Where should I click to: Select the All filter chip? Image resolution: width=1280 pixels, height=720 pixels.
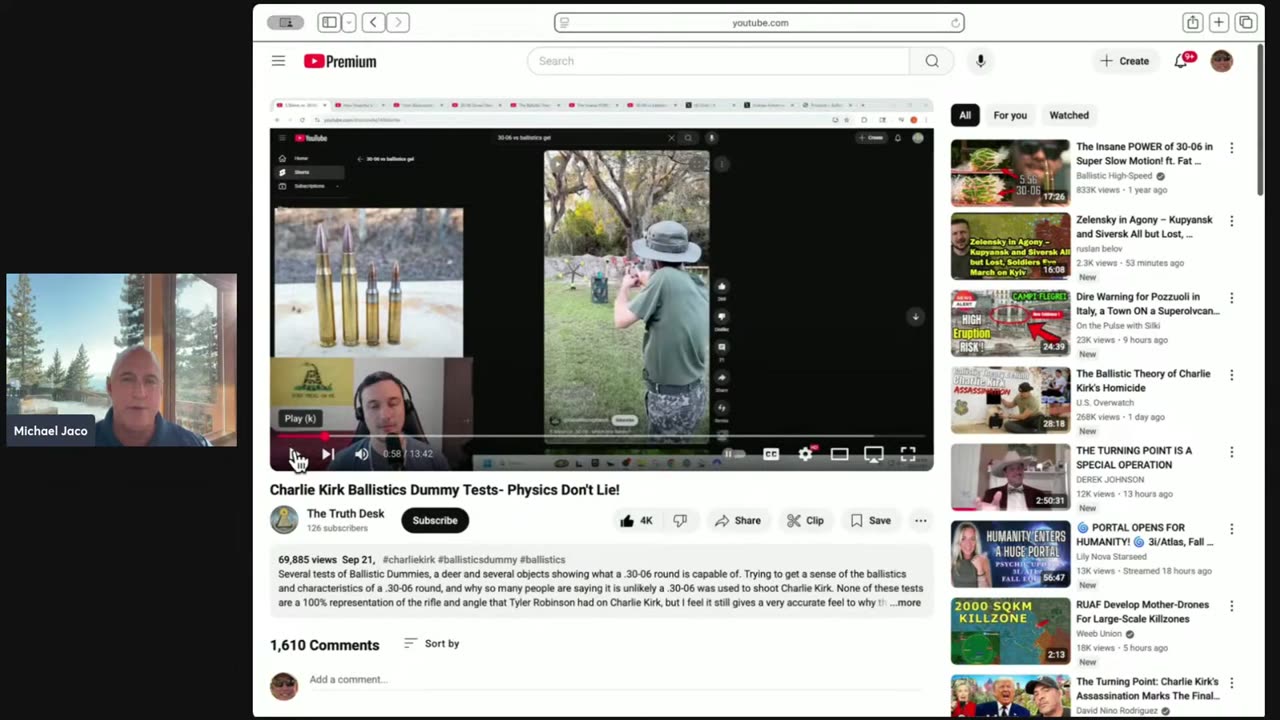tap(965, 115)
